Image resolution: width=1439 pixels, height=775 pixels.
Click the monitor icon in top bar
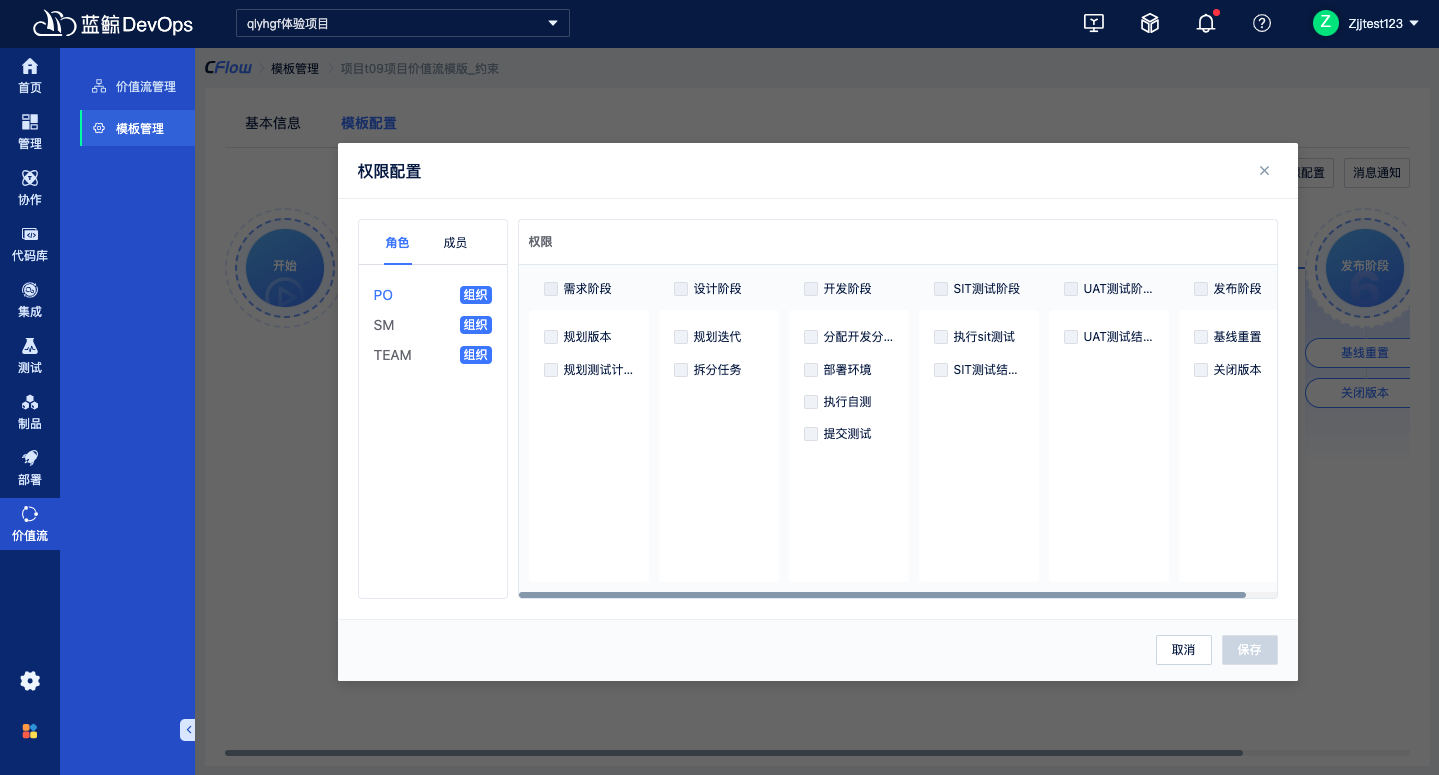click(1094, 23)
